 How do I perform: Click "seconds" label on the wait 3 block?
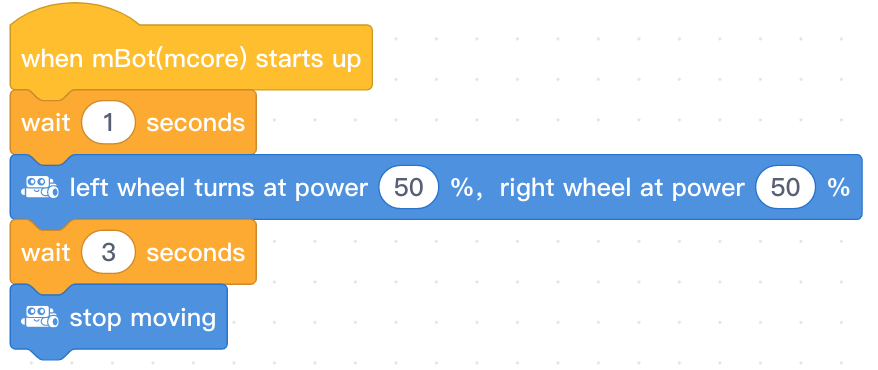pyautogui.click(x=195, y=252)
